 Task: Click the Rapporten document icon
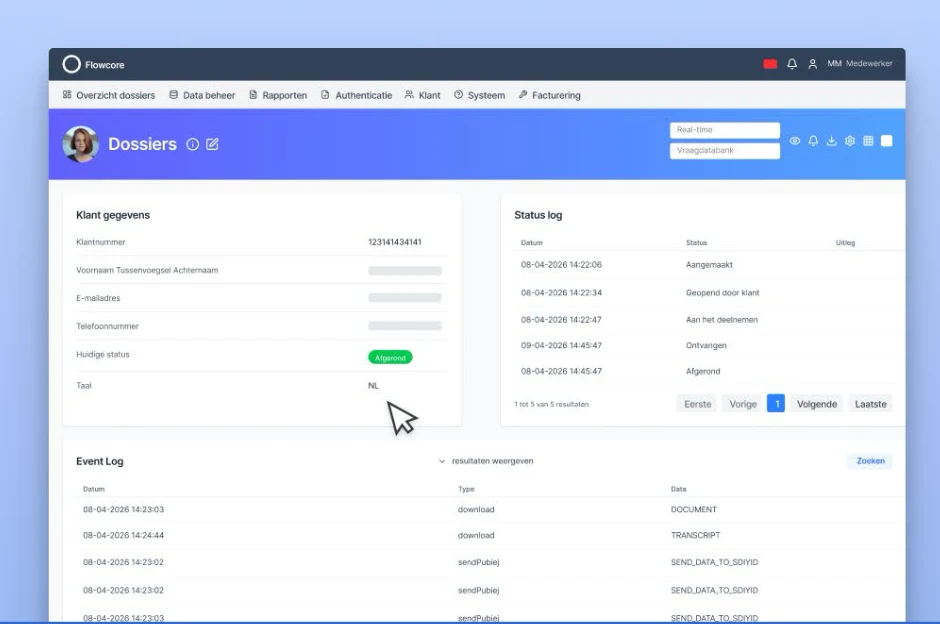coord(253,95)
